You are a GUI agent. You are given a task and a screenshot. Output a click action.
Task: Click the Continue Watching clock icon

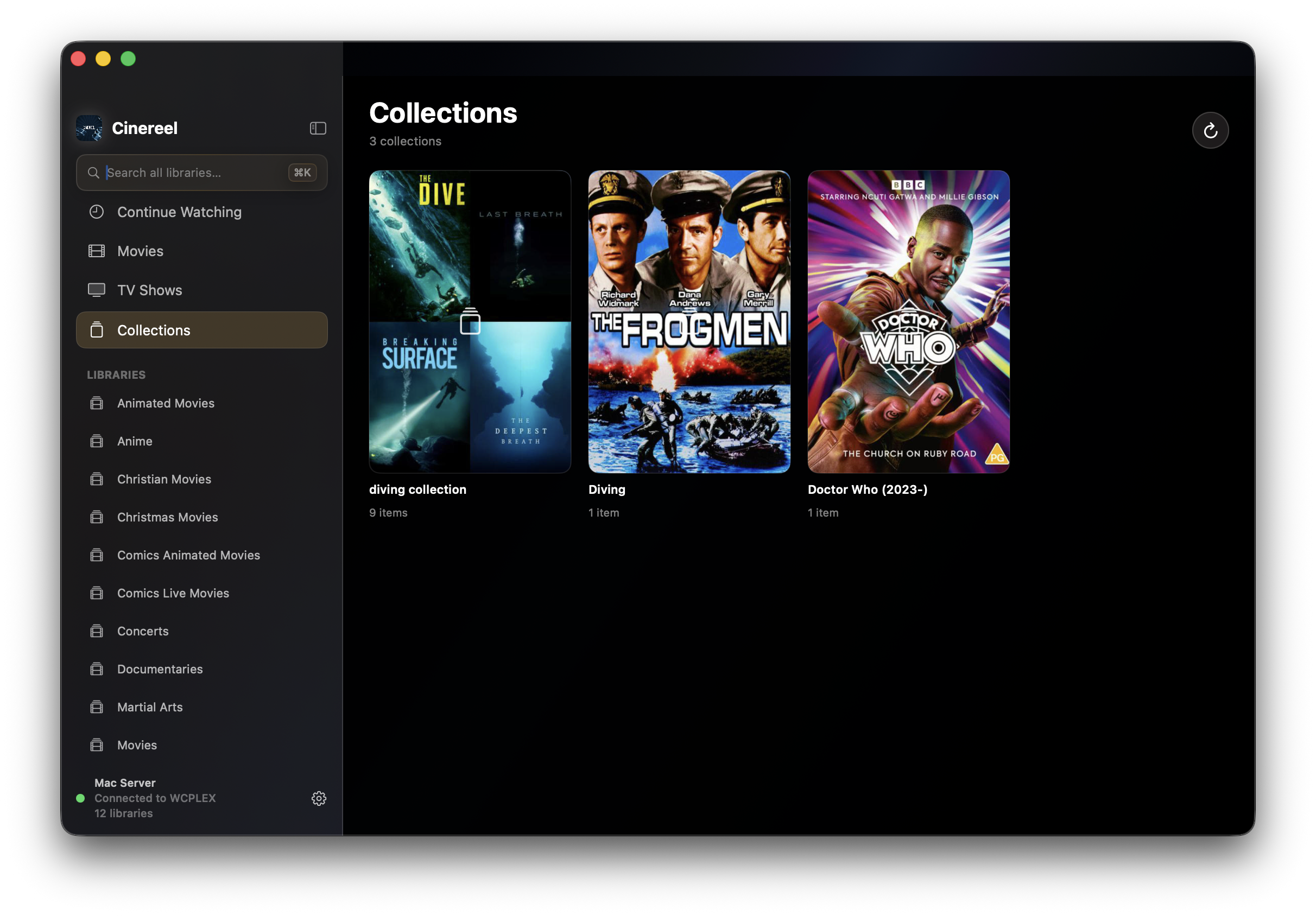96,212
